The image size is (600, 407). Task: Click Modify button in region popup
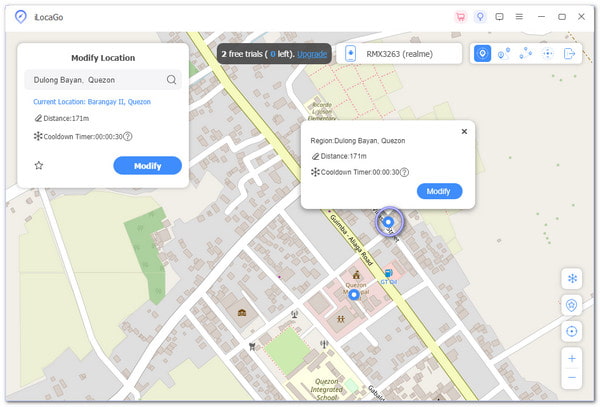tap(439, 191)
